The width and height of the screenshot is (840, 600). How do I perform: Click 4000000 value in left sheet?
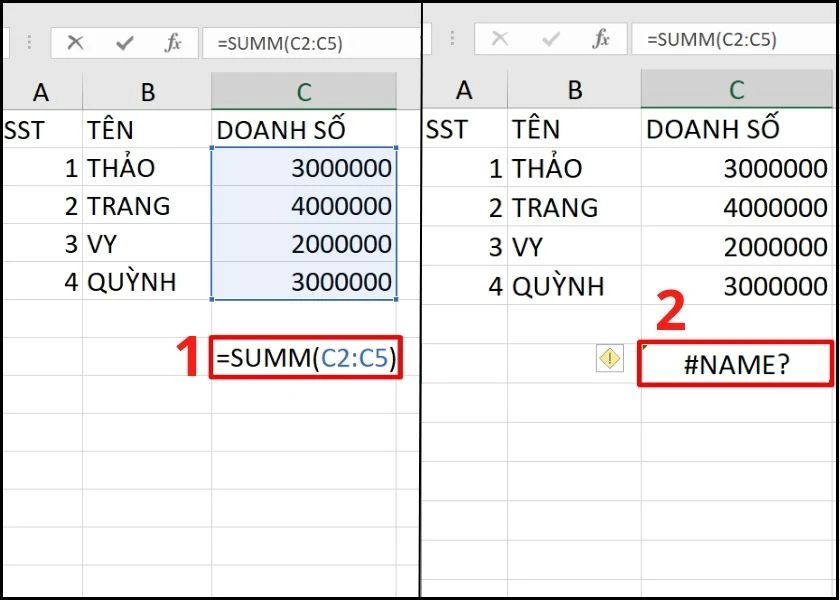(x=304, y=206)
